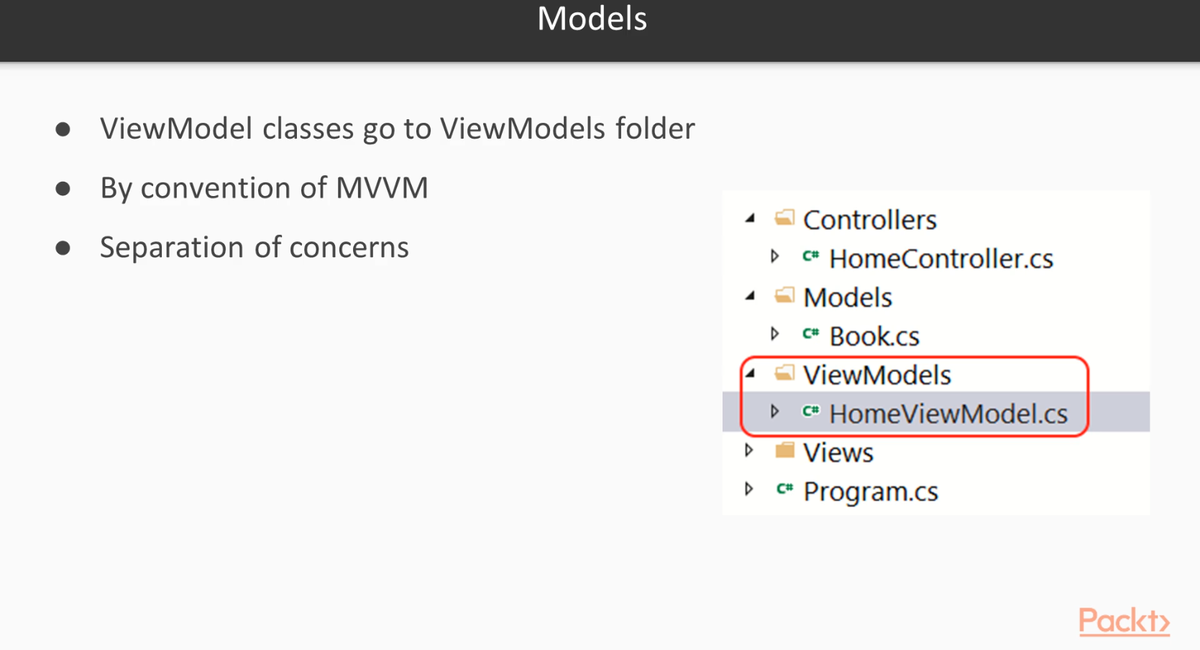This screenshot has width=1200, height=650.
Task: Click the closed Views folder icon
Action: tap(785, 452)
